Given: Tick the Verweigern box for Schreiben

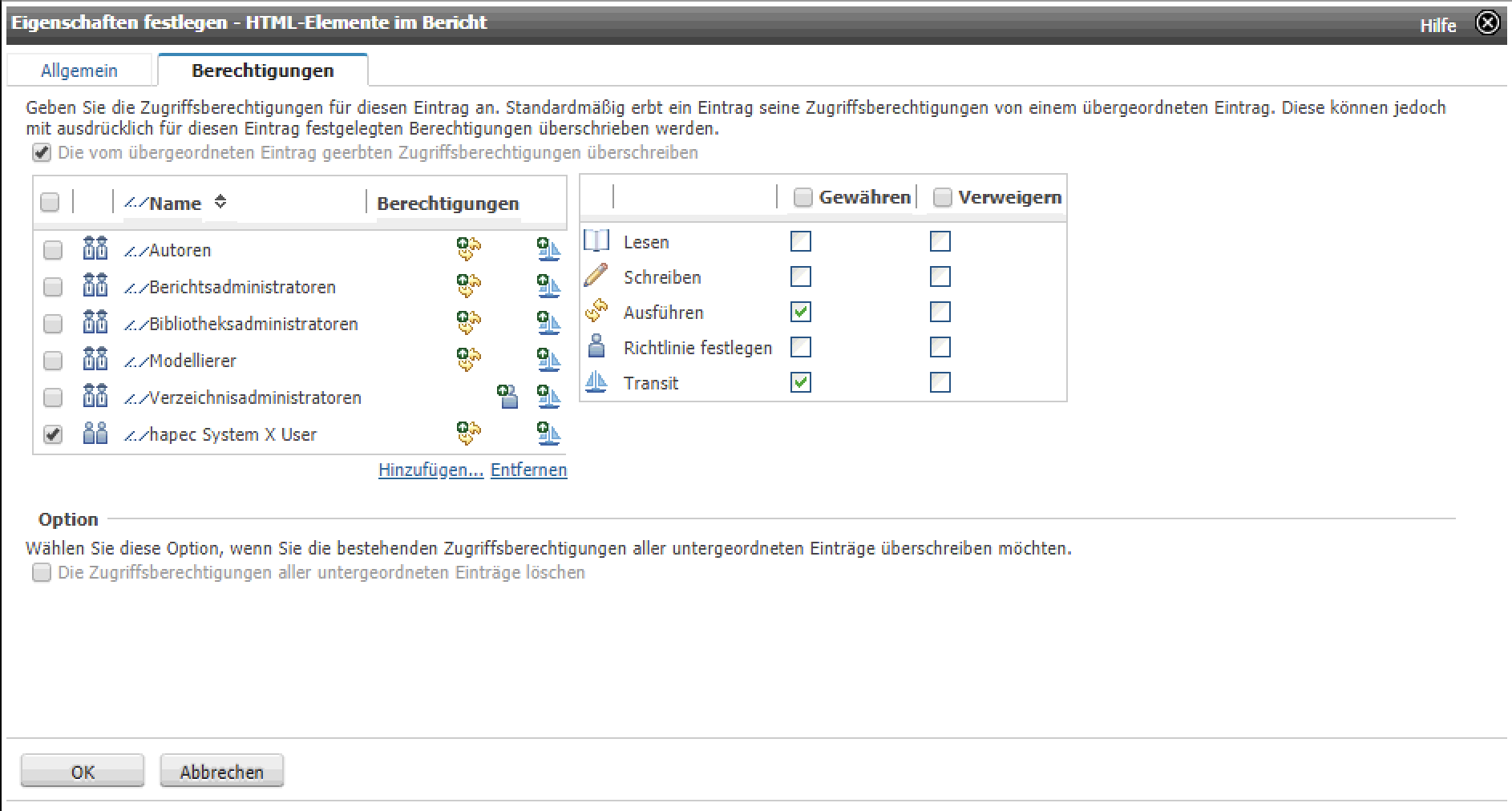Looking at the screenshot, I should (940, 276).
